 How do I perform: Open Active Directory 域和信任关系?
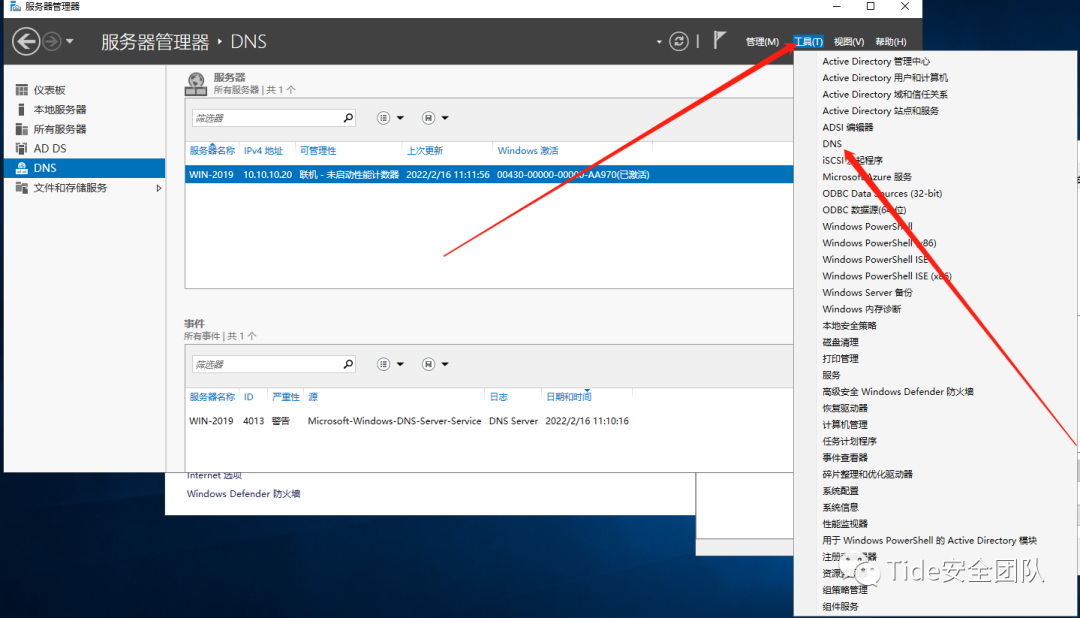coord(884,94)
